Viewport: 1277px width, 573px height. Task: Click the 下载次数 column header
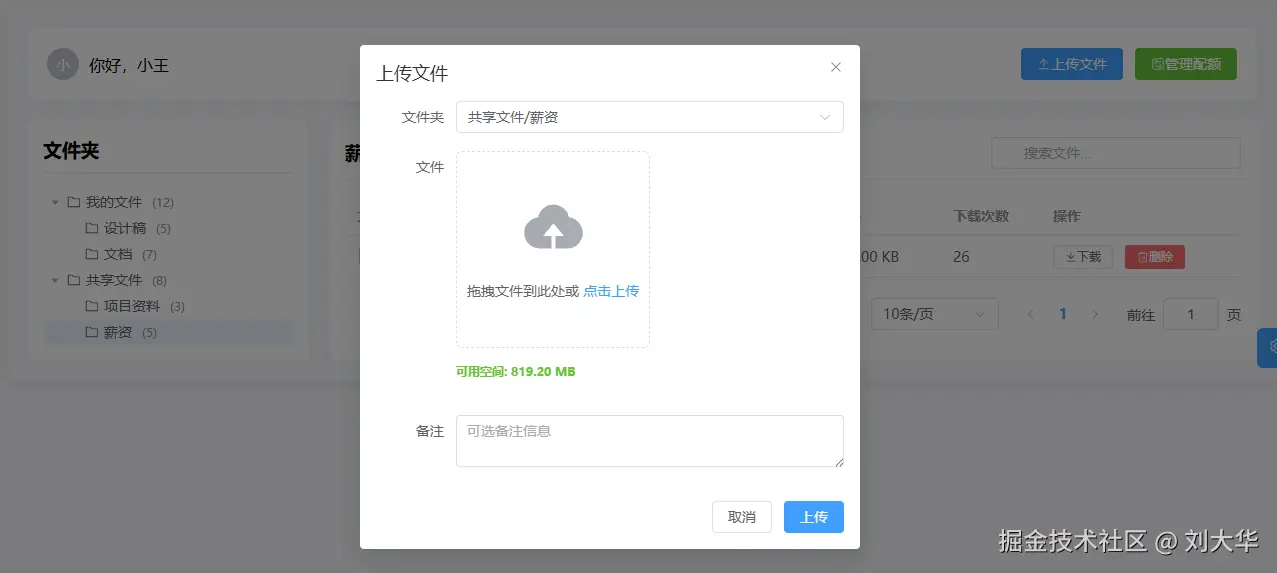point(981,216)
